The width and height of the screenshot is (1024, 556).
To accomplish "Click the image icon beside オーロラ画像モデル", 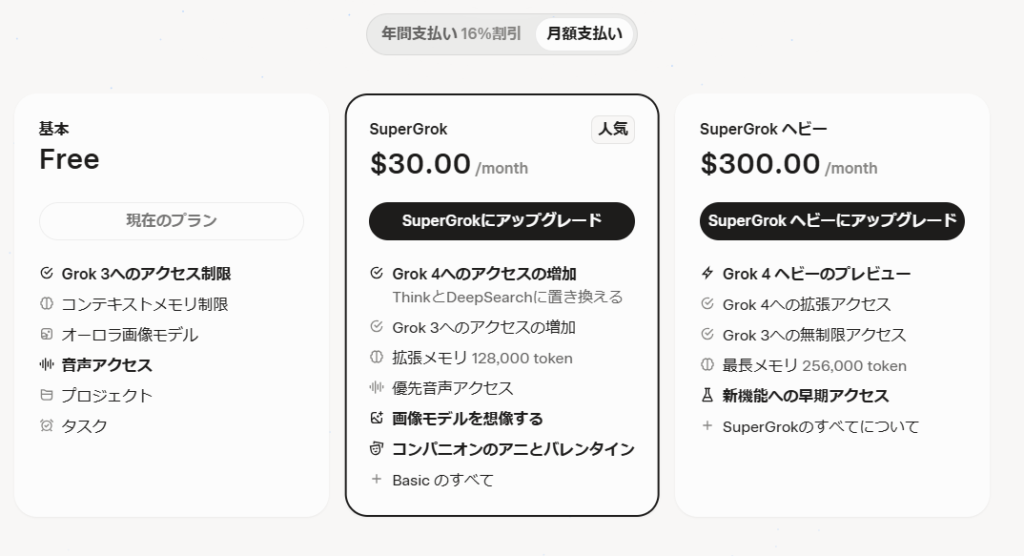I will point(46,334).
